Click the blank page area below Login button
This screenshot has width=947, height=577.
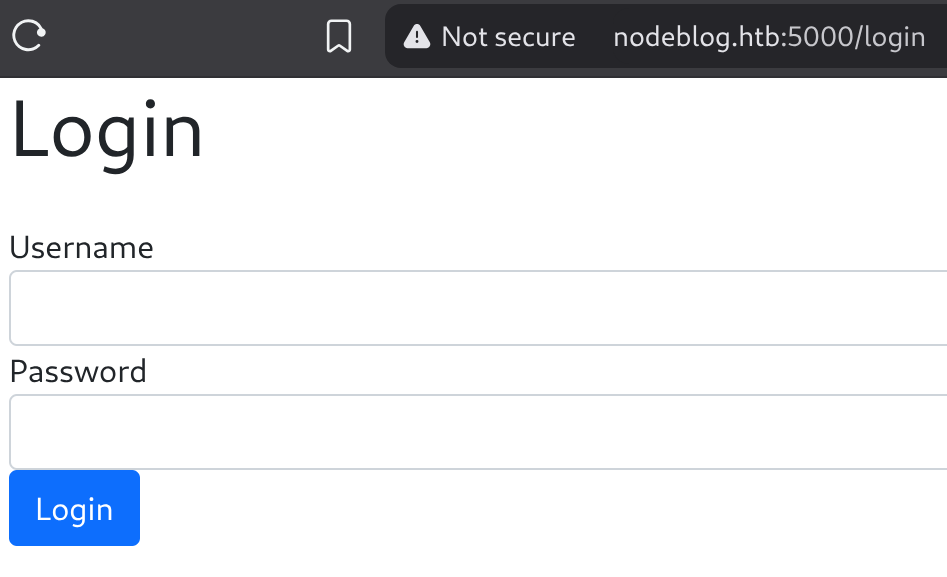pos(423,562)
